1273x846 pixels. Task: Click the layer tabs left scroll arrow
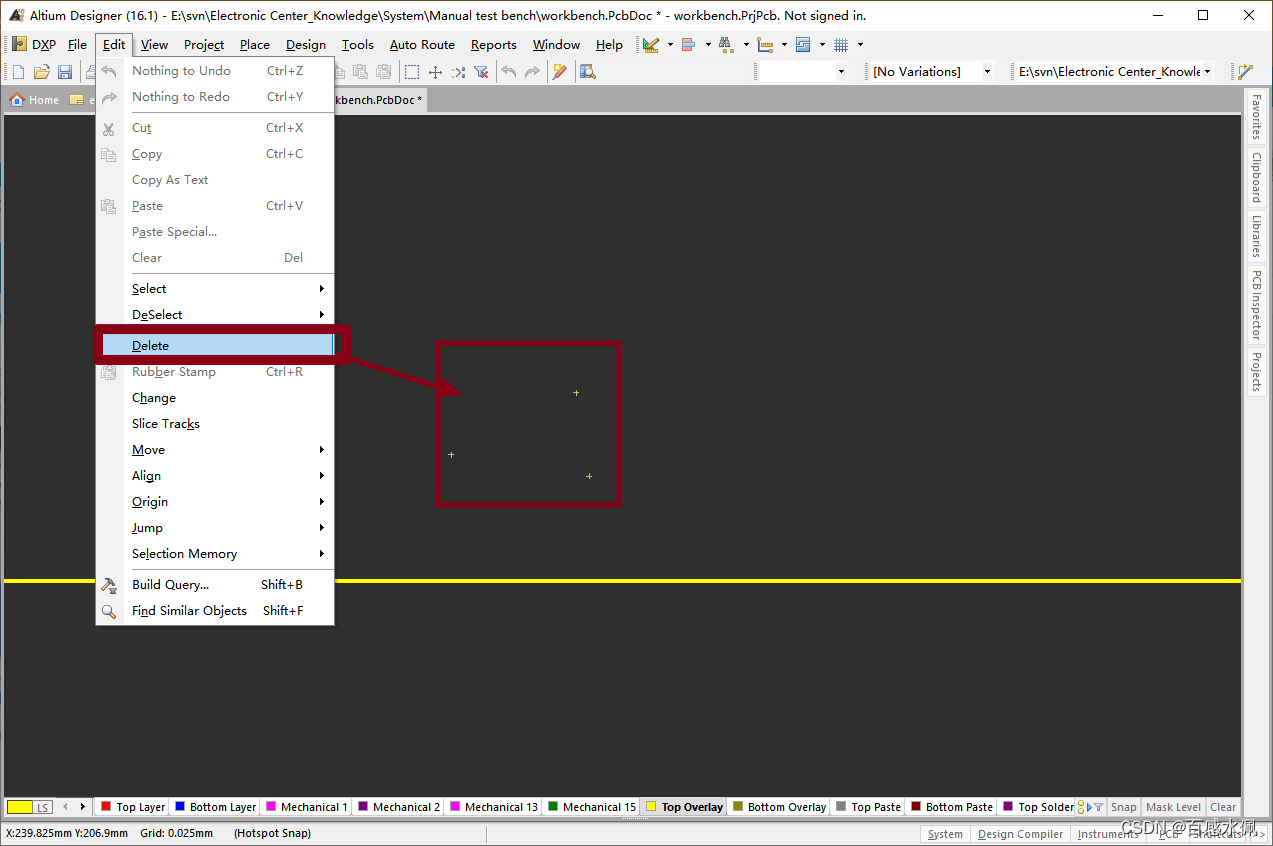coord(66,807)
